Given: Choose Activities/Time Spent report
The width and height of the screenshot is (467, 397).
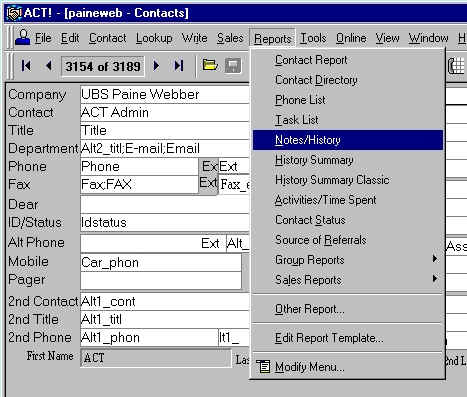Looking at the screenshot, I should click(348, 200).
